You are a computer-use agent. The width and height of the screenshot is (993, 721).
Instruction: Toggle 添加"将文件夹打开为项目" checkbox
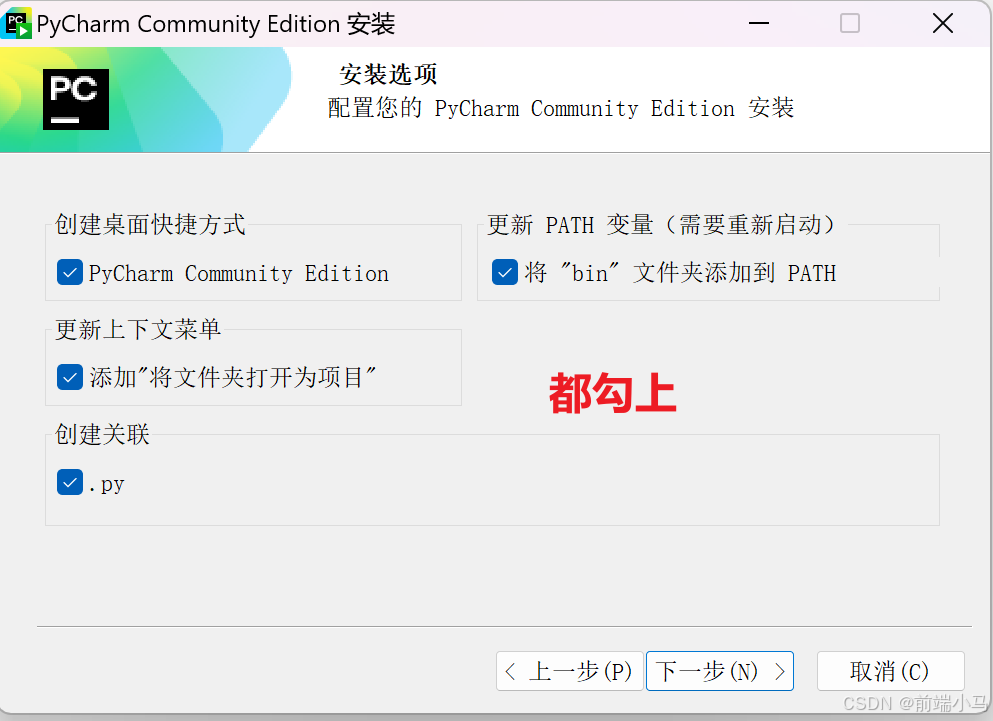click(x=70, y=377)
